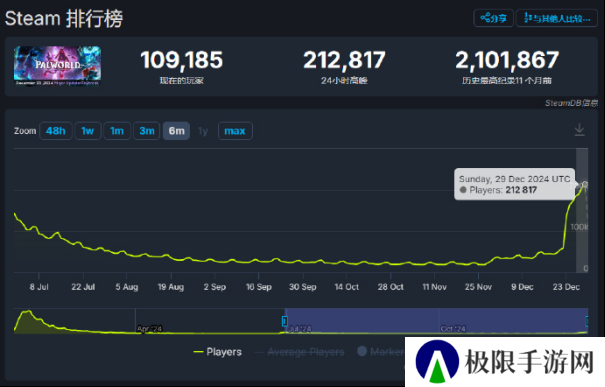This screenshot has height=387, width=605.
Task: Toggle the Players series in the legend
Action: tap(218, 352)
